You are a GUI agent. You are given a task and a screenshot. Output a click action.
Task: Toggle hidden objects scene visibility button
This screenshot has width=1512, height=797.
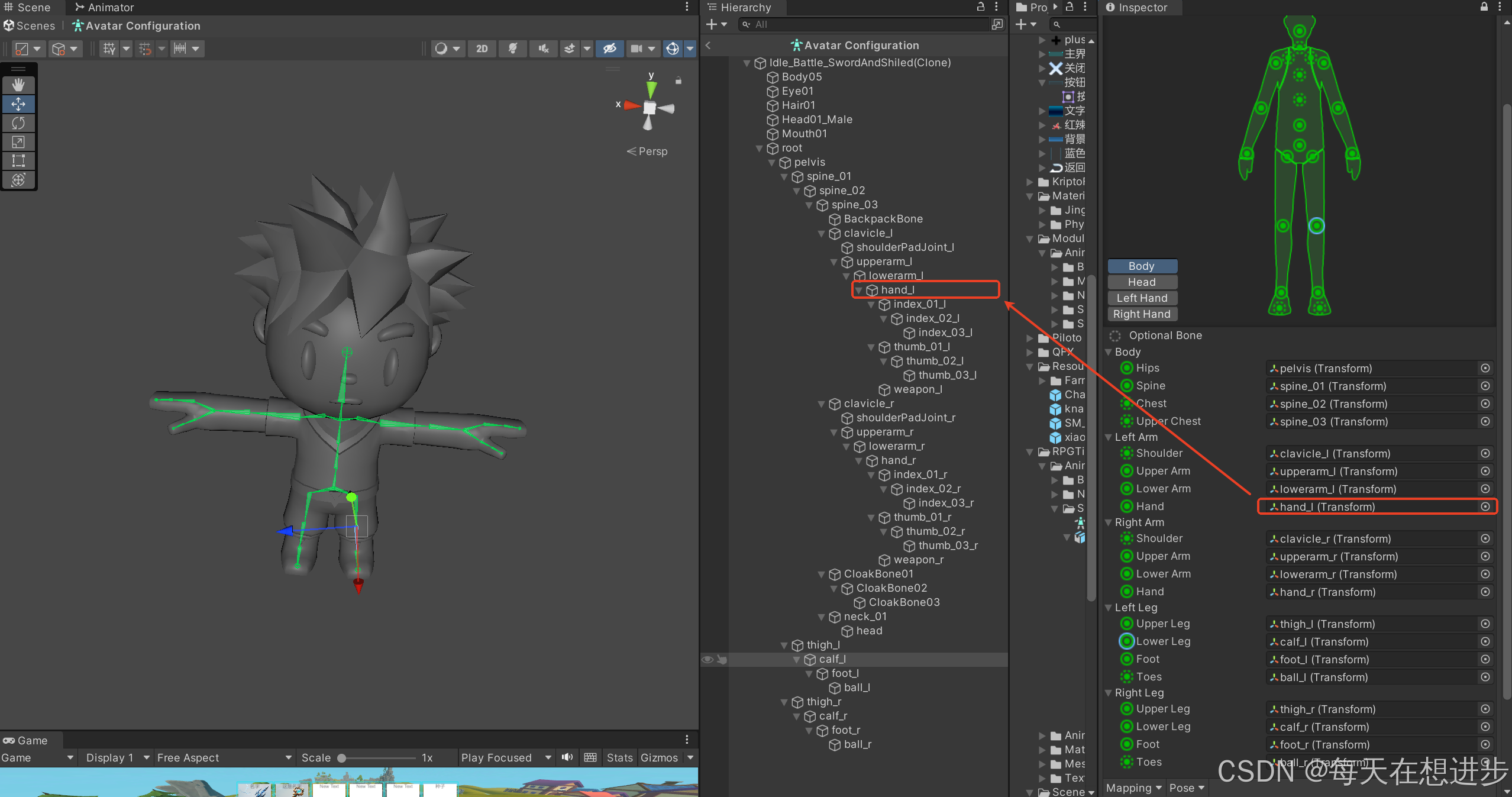pyautogui.click(x=609, y=49)
